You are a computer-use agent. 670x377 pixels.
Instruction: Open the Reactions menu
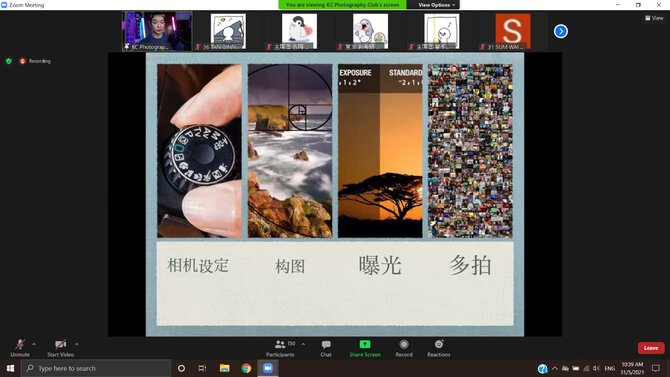[439, 348]
